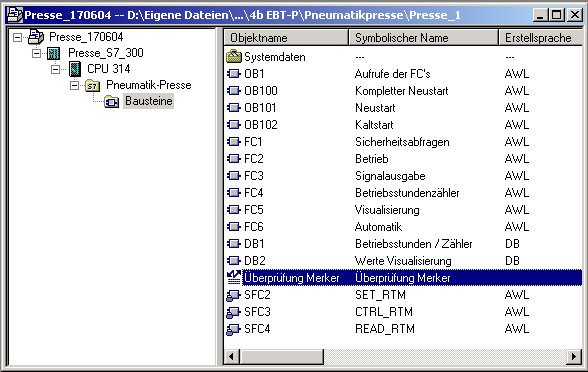Click the horizontal scrollbar left arrow

(231, 356)
